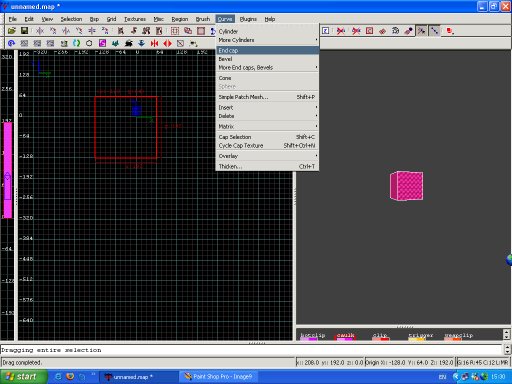Switch to Paint Shop Pro taskbar button
512x384 pixels.
219,377
